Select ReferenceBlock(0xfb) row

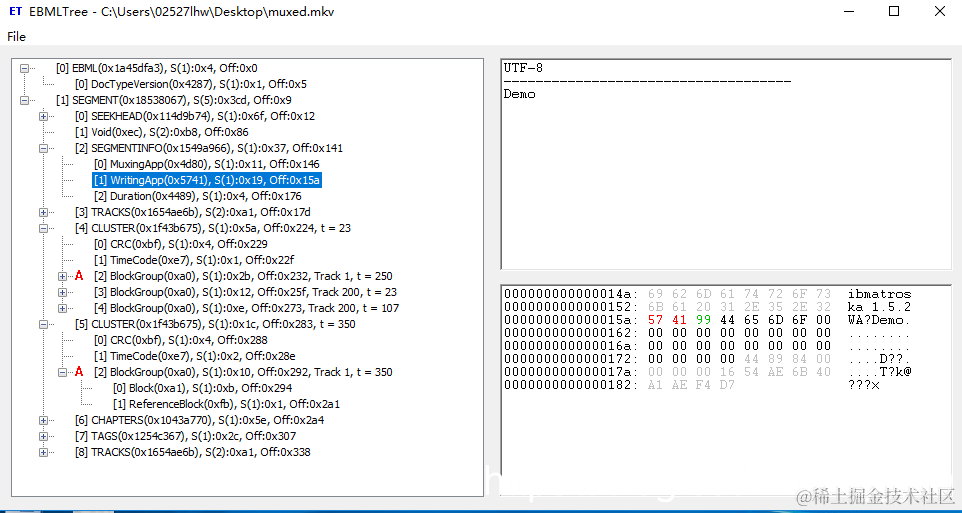click(226, 404)
